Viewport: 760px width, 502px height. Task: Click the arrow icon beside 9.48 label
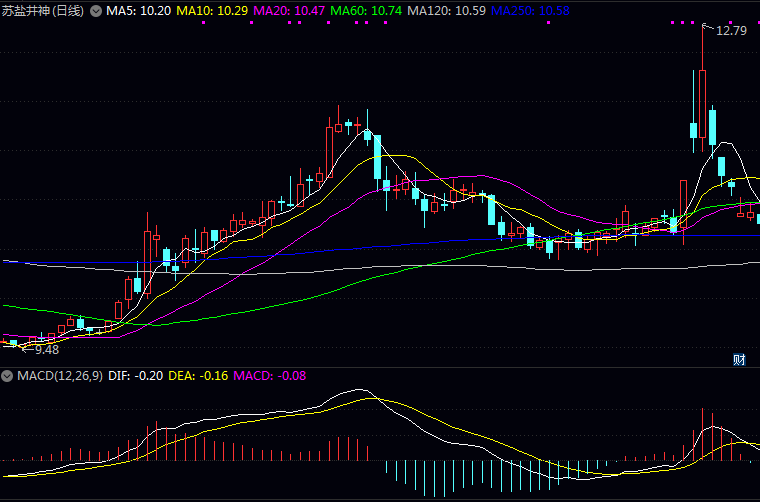26,349
